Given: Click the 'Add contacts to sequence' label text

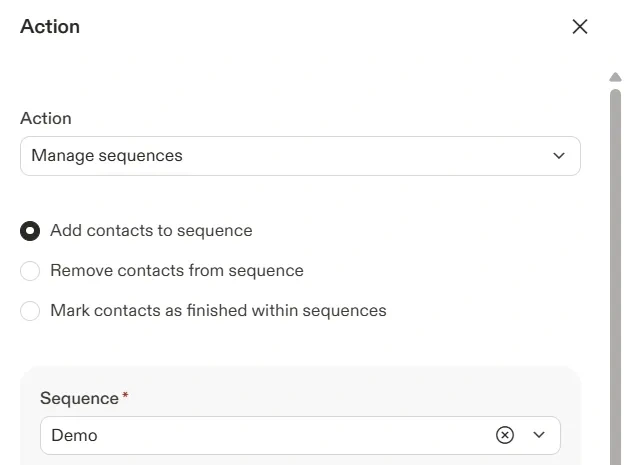Looking at the screenshot, I should (x=151, y=231).
